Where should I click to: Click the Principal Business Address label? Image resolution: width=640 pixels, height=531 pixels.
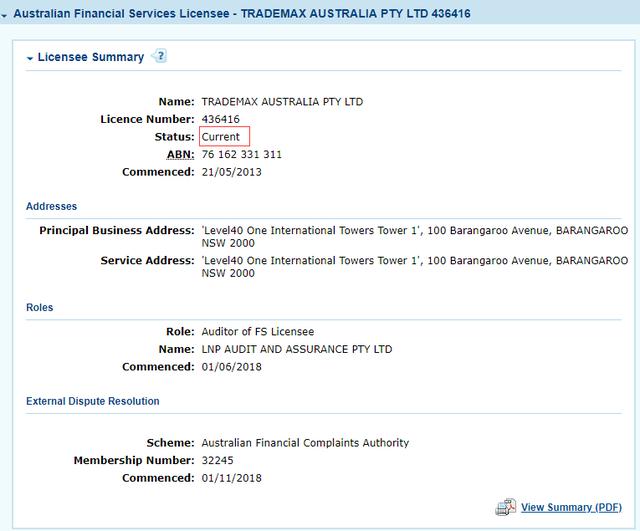[x=116, y=231]
